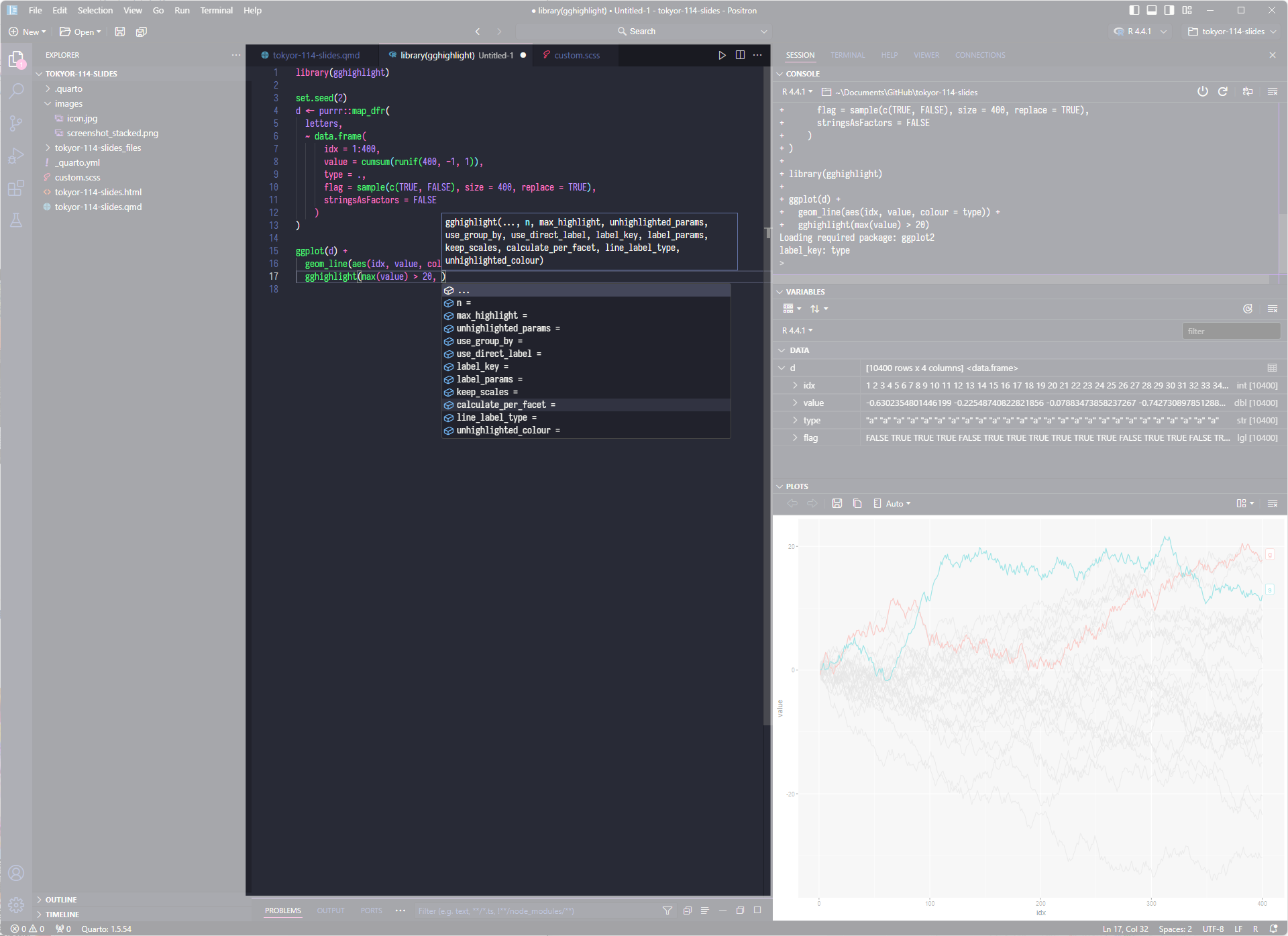Restart the R console session

[1223, 92]
